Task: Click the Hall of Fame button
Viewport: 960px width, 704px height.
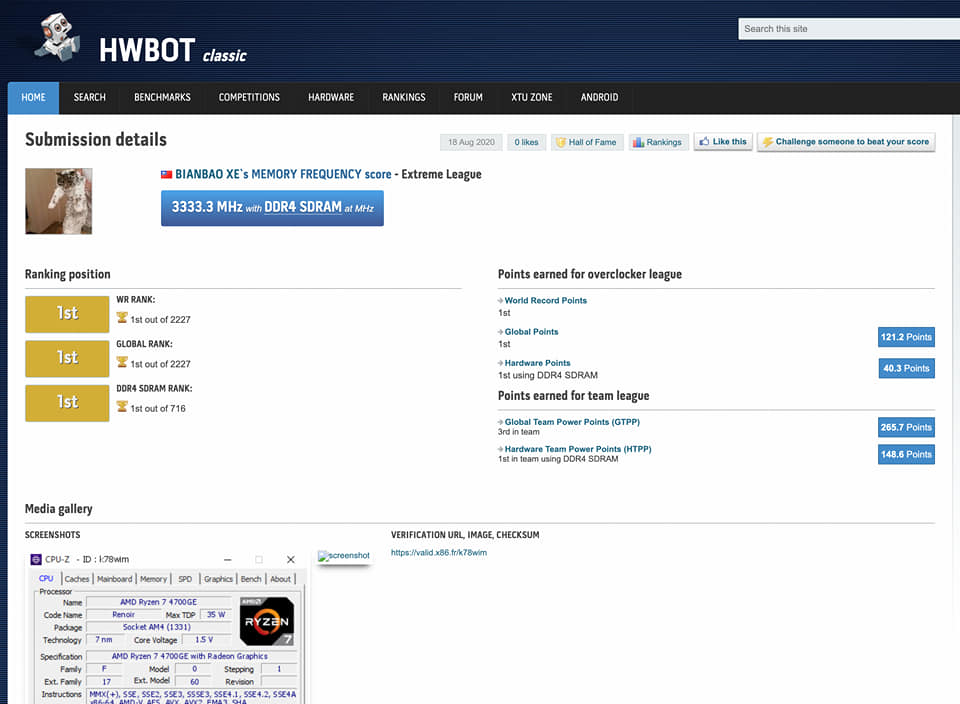Action: pyautogui.click(x=587, y=142)
